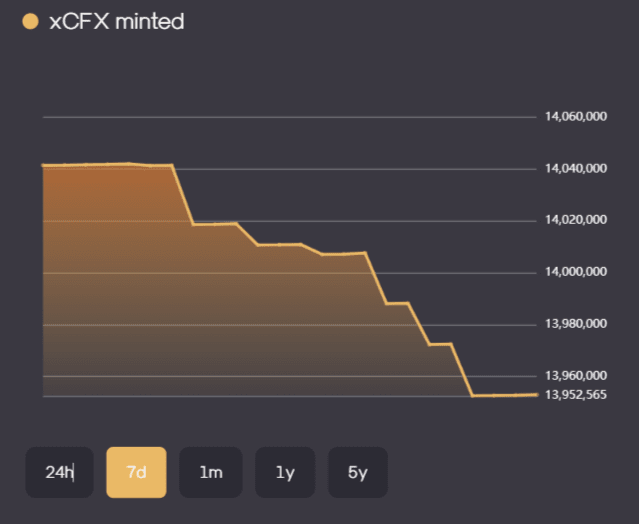Switch chart range to 24h

[59, 472]
